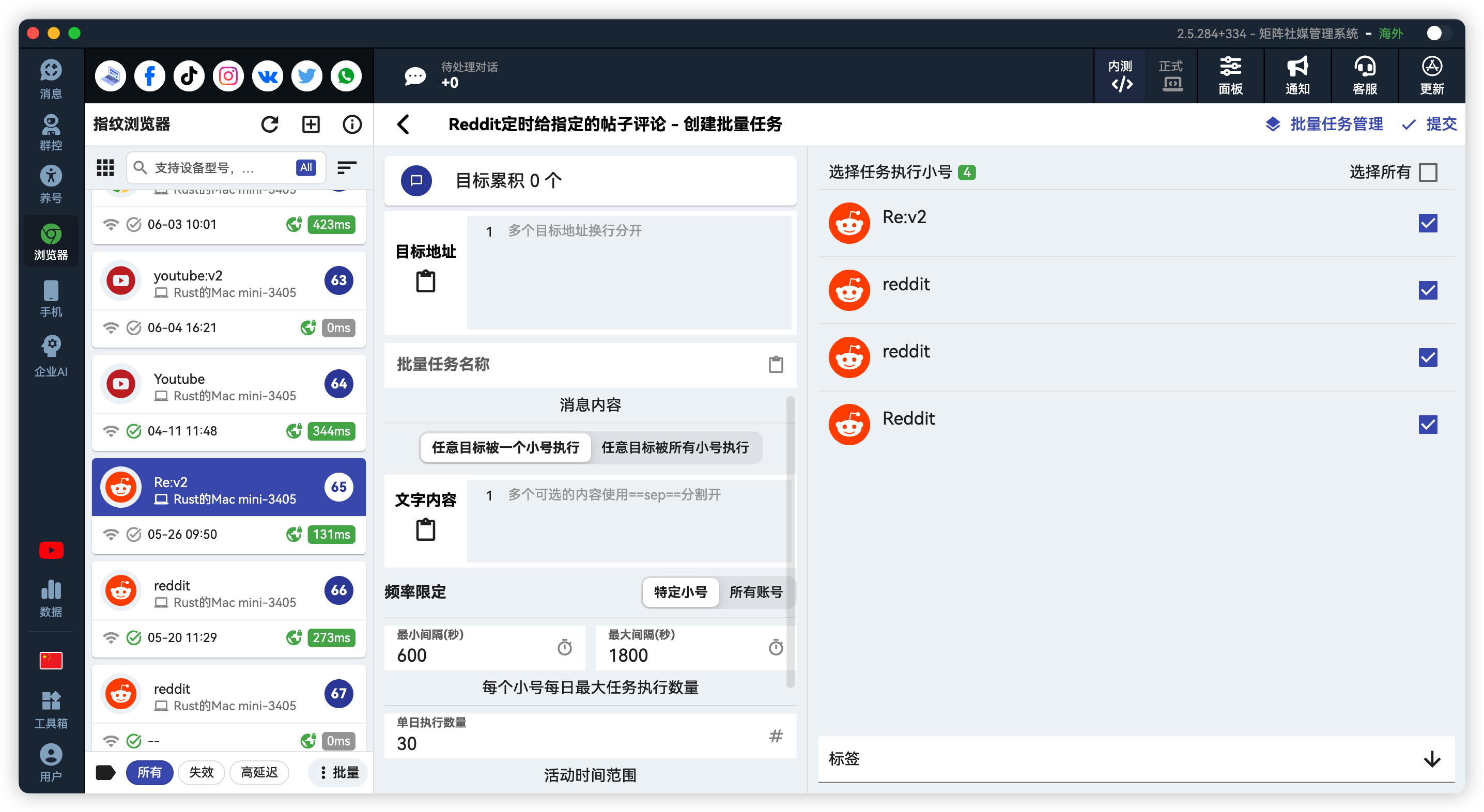Filter list by 失效

(201, 772)
